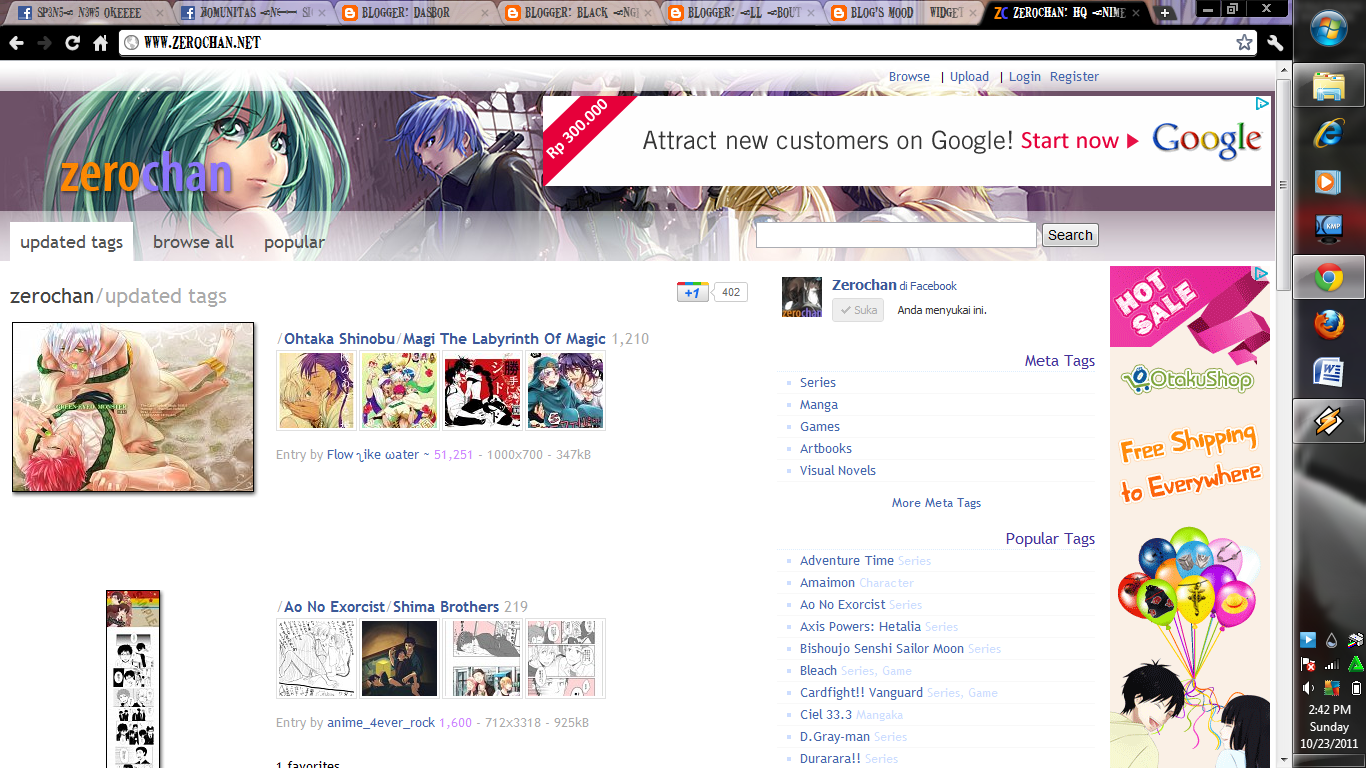Open a new tab with plus button
Screen dimensions: 1366x768
click(1165, 13)
